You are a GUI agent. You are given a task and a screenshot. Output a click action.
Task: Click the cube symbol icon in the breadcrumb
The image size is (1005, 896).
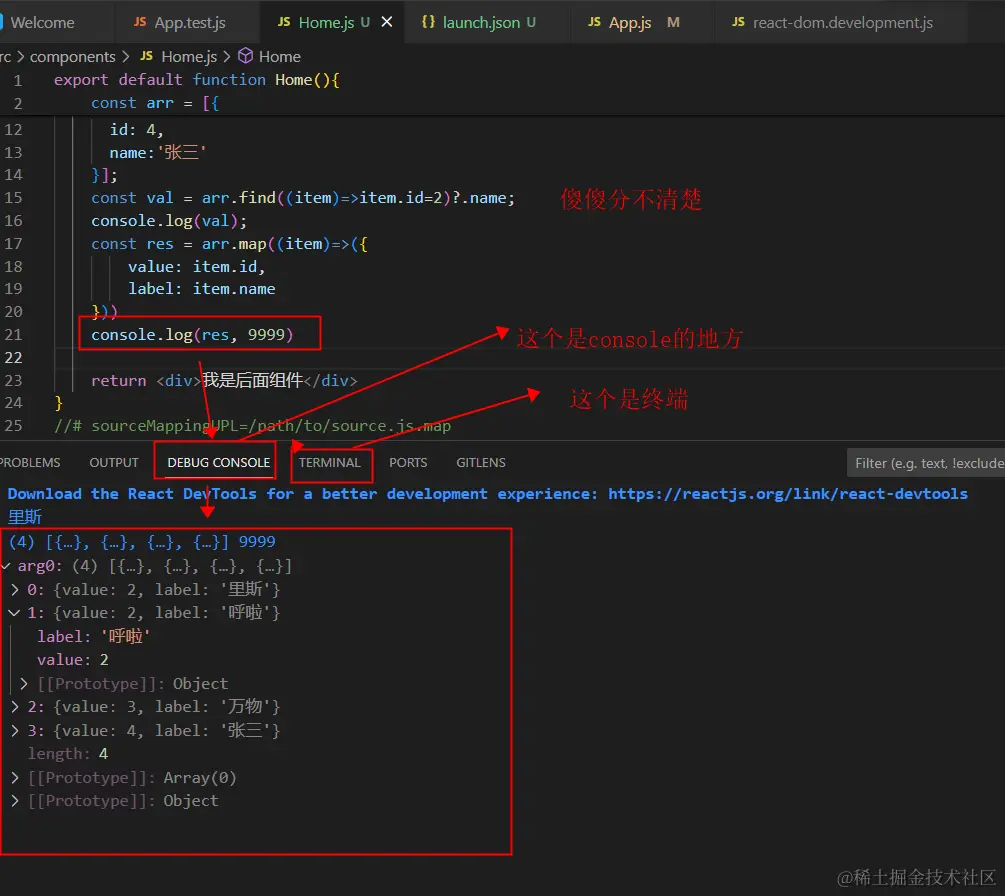click(x=245, y=56)
